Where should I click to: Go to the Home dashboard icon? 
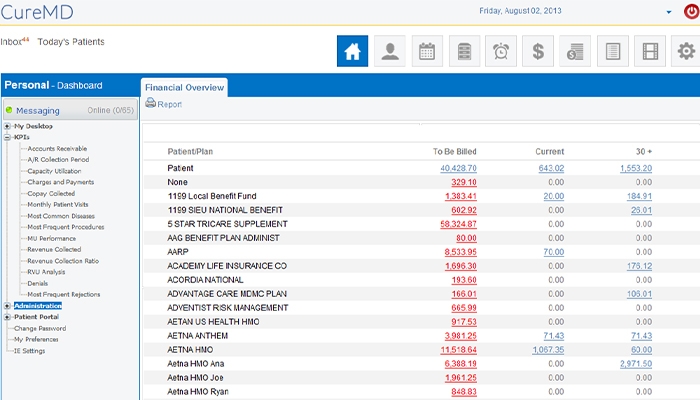tap(352, 51)
